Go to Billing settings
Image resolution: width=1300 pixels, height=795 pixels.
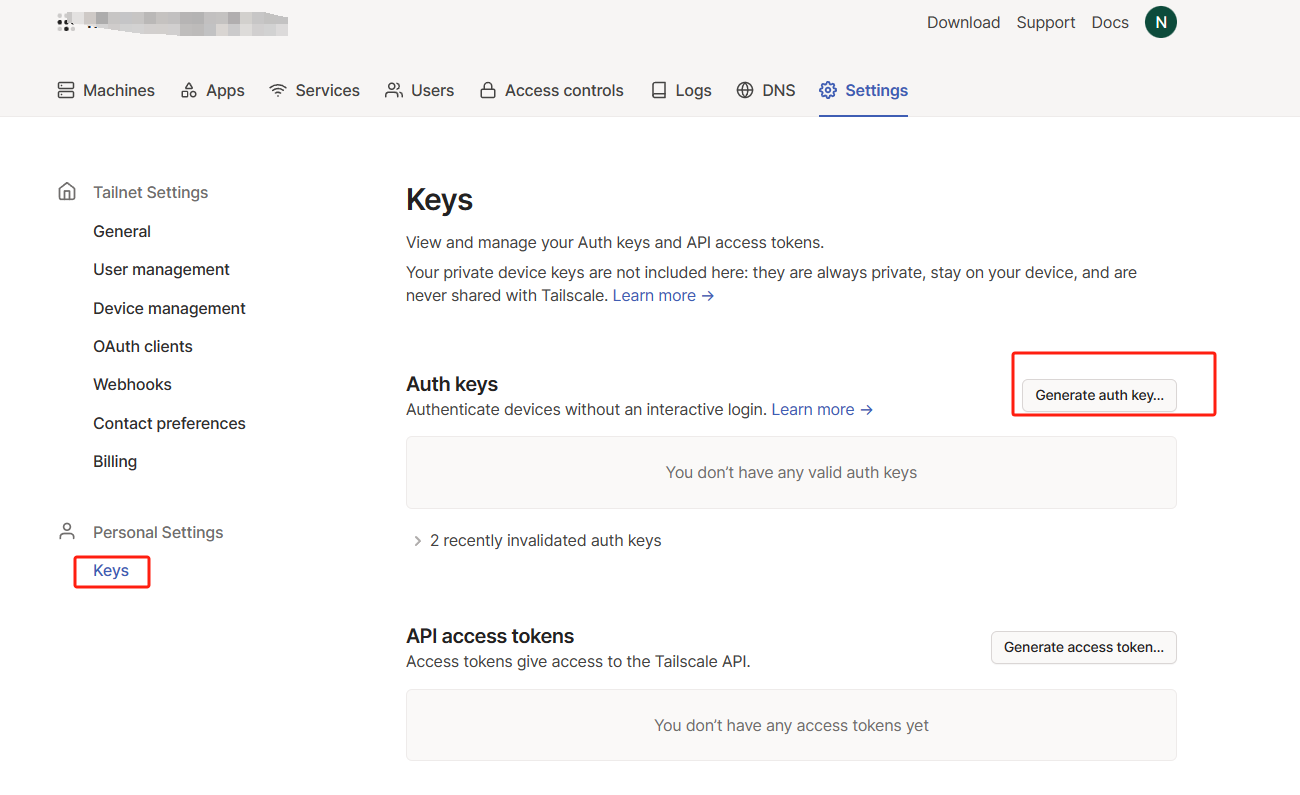tap(115, 461)
